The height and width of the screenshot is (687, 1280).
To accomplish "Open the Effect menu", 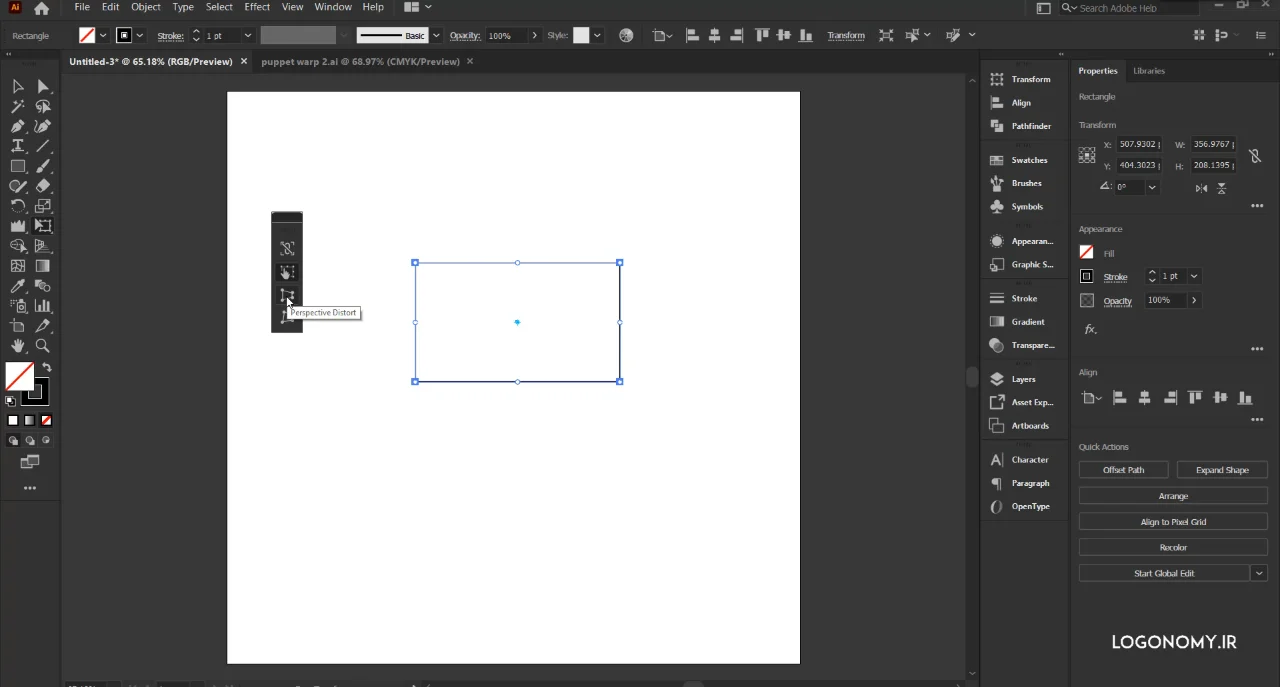I will click(x=257, y=7).
